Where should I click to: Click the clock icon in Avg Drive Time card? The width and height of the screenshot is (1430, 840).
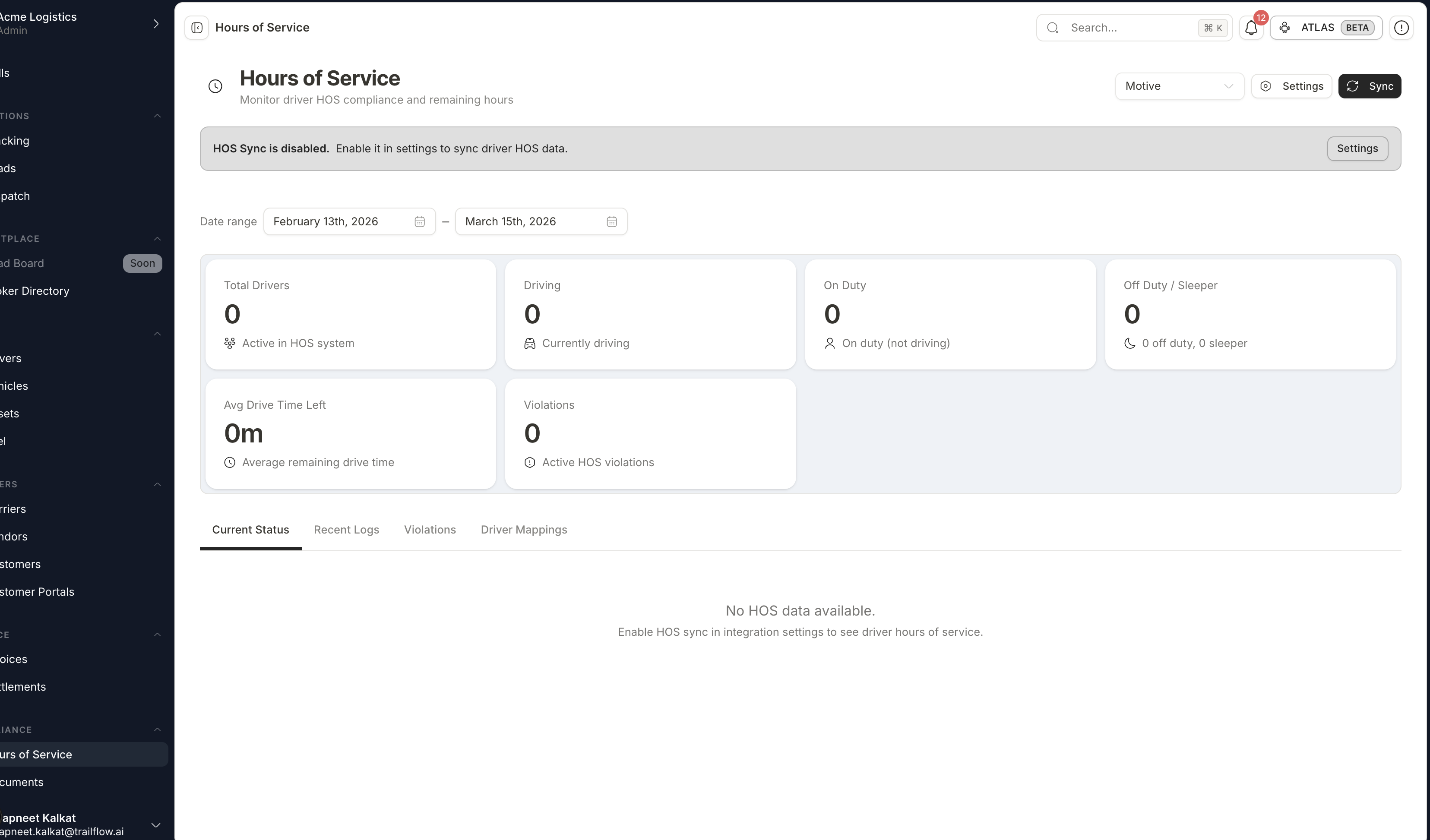tap(229, 462)
